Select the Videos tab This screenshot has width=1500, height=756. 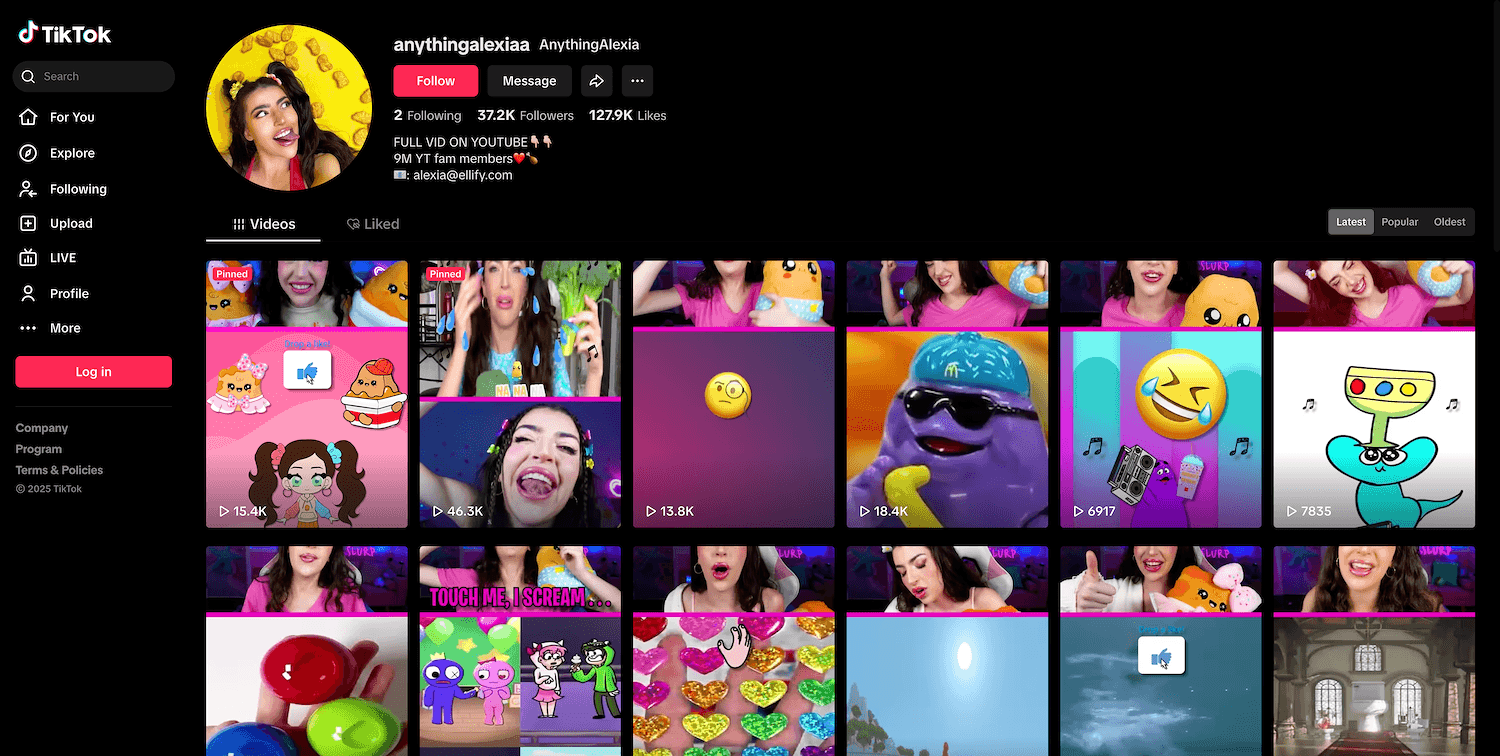click(264, 224)
